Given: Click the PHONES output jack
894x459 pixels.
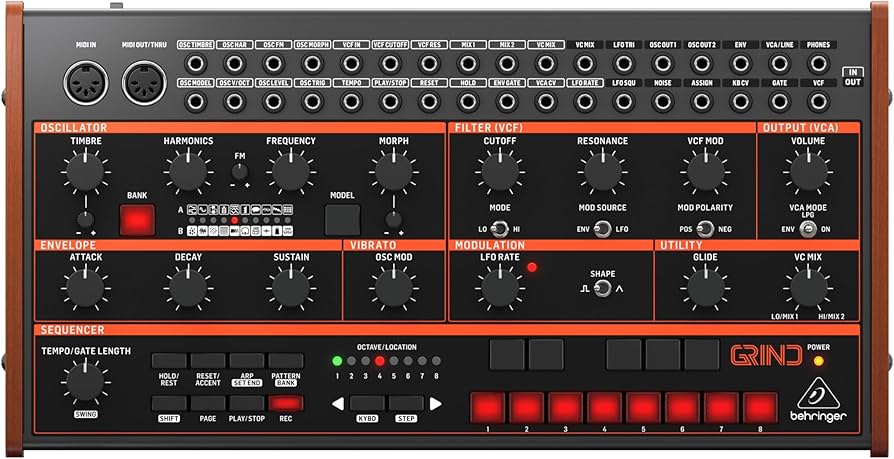Looking at the screenshot, I should tap(818, 63).
